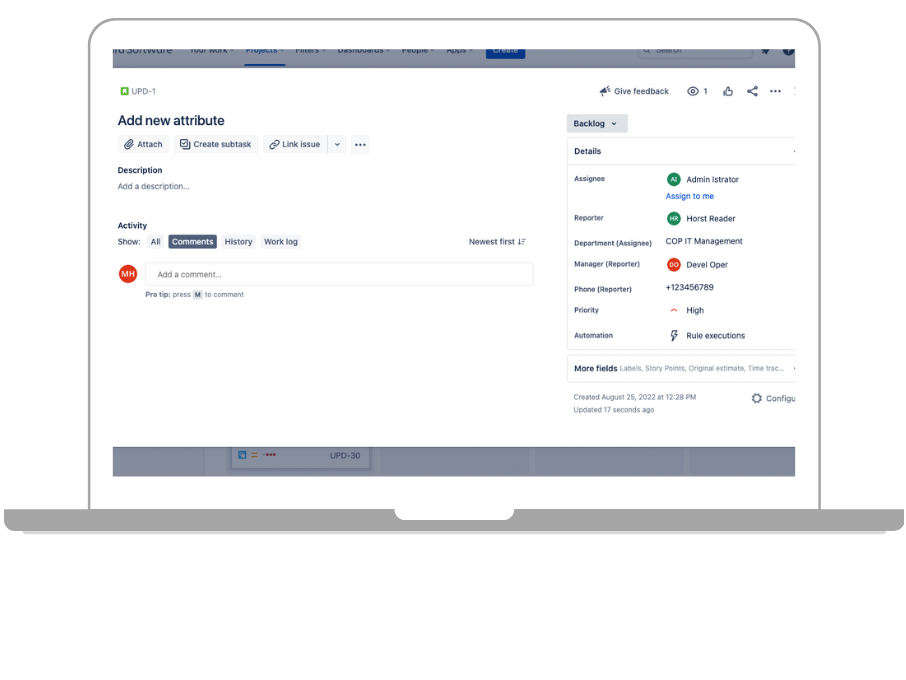Click the green story issue type icon

click(x=124, y=91)
